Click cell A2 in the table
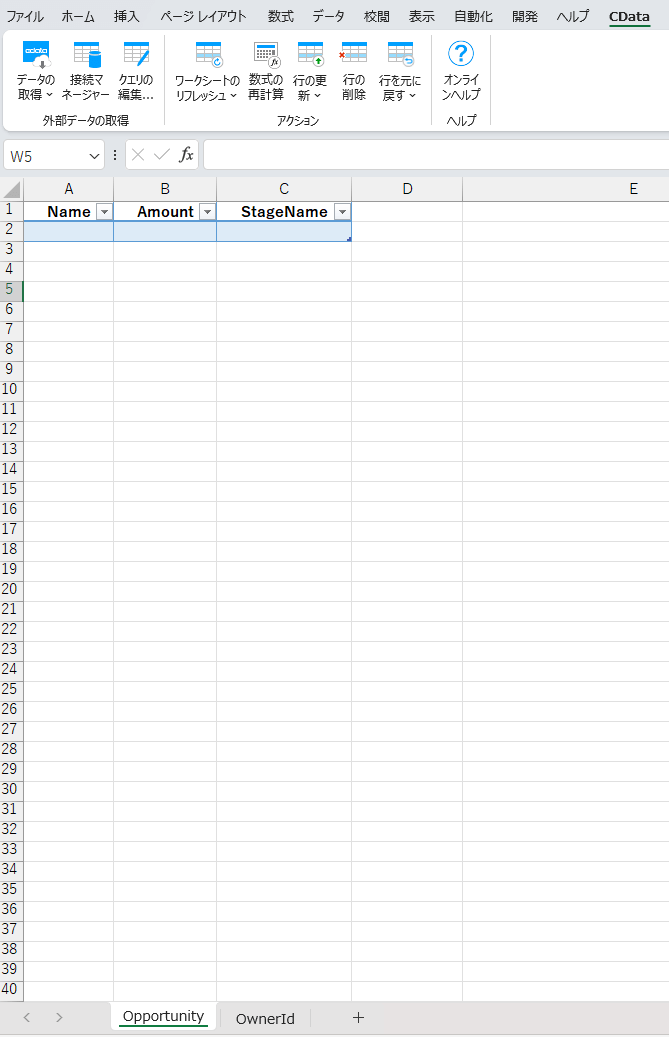 point(69,231)
